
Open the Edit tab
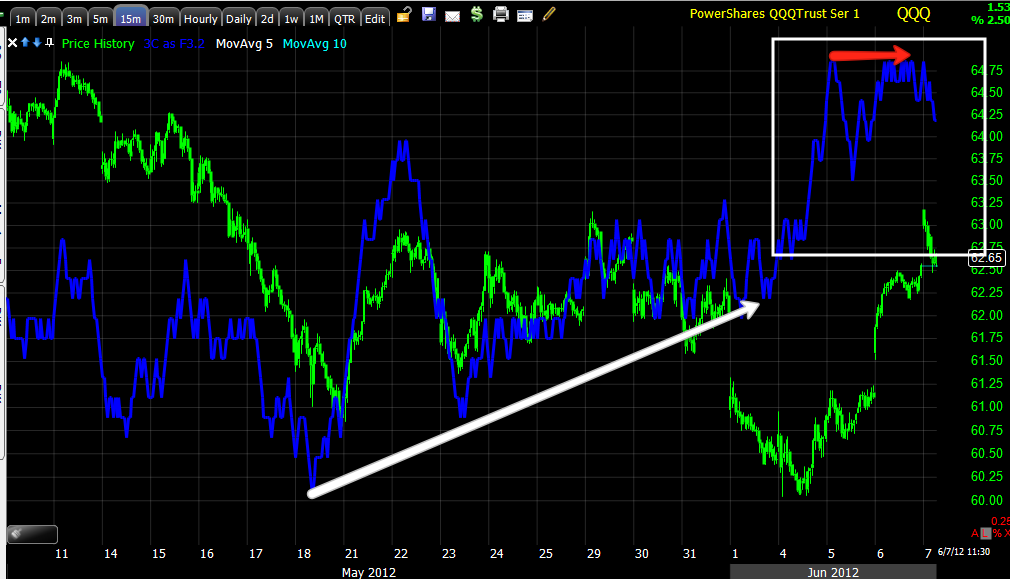click(x=375, y=17)
